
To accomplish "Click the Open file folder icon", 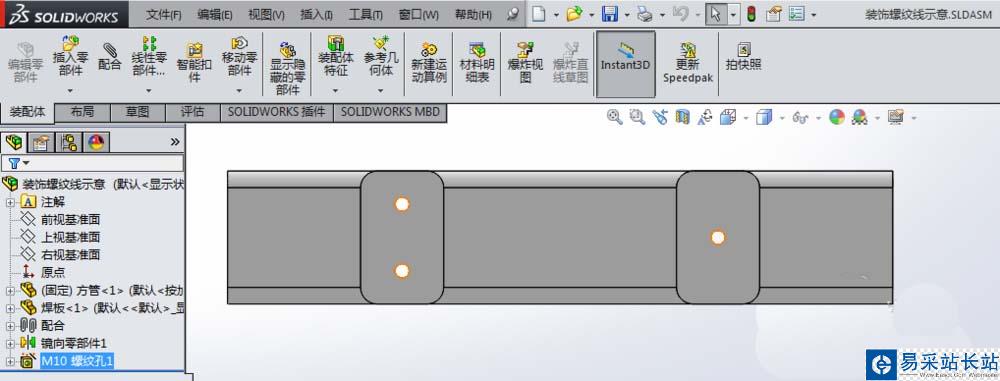I will [x=574, y=14].
